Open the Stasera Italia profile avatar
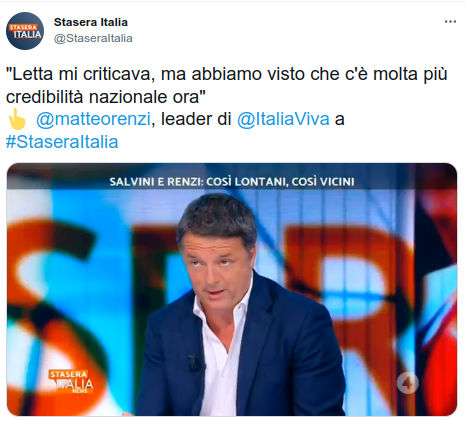The image size is (466, 427). point(25,31)
